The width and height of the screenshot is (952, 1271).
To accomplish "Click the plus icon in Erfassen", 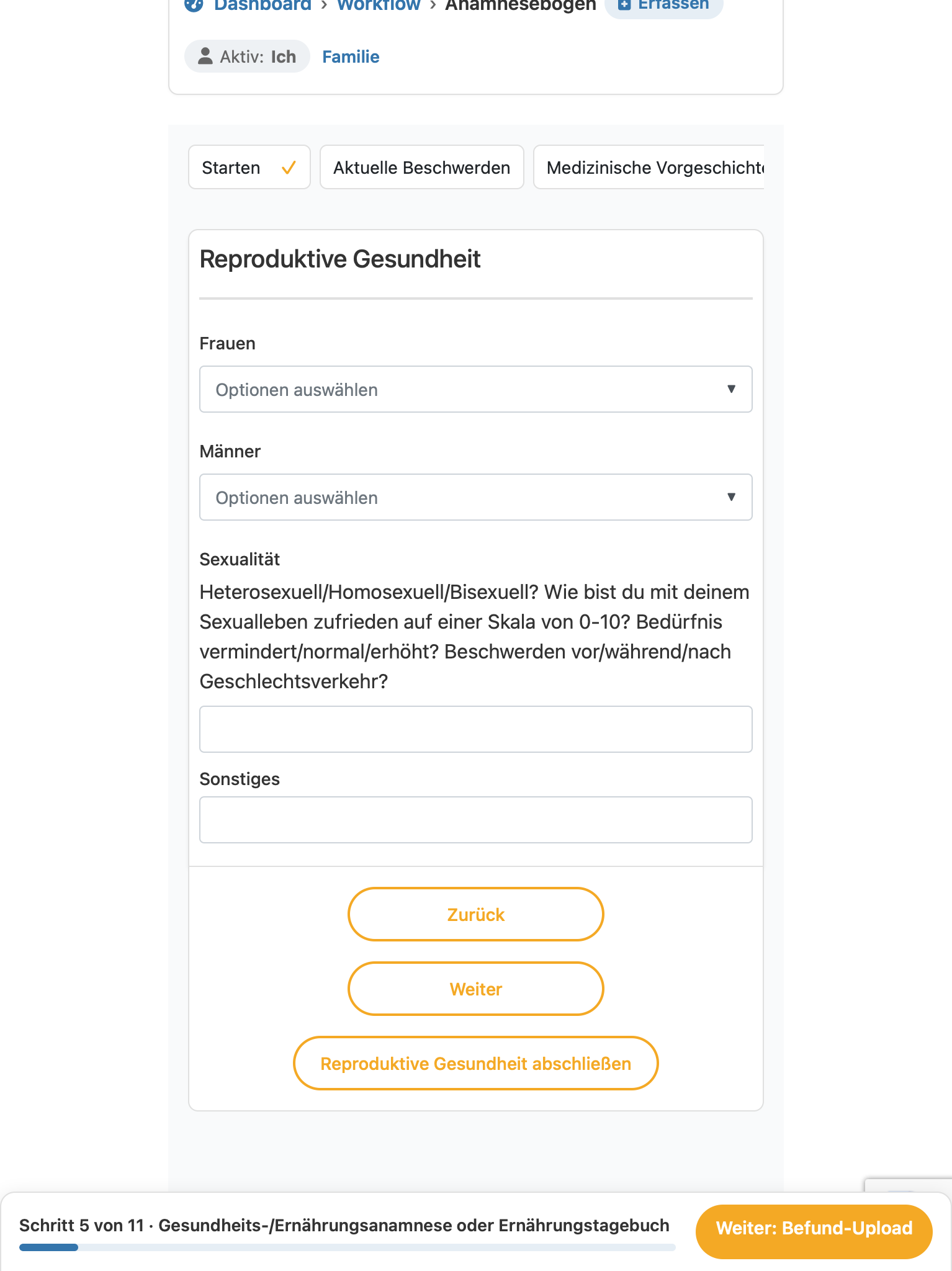I will 624,4.
